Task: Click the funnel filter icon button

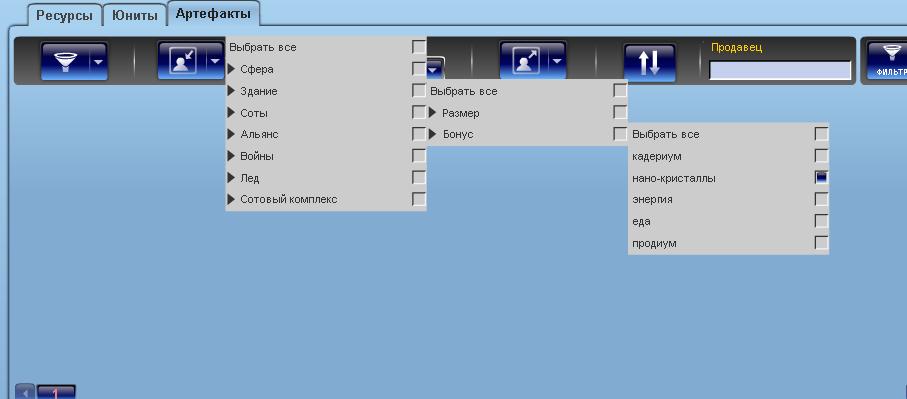Action: coord(65,61)
